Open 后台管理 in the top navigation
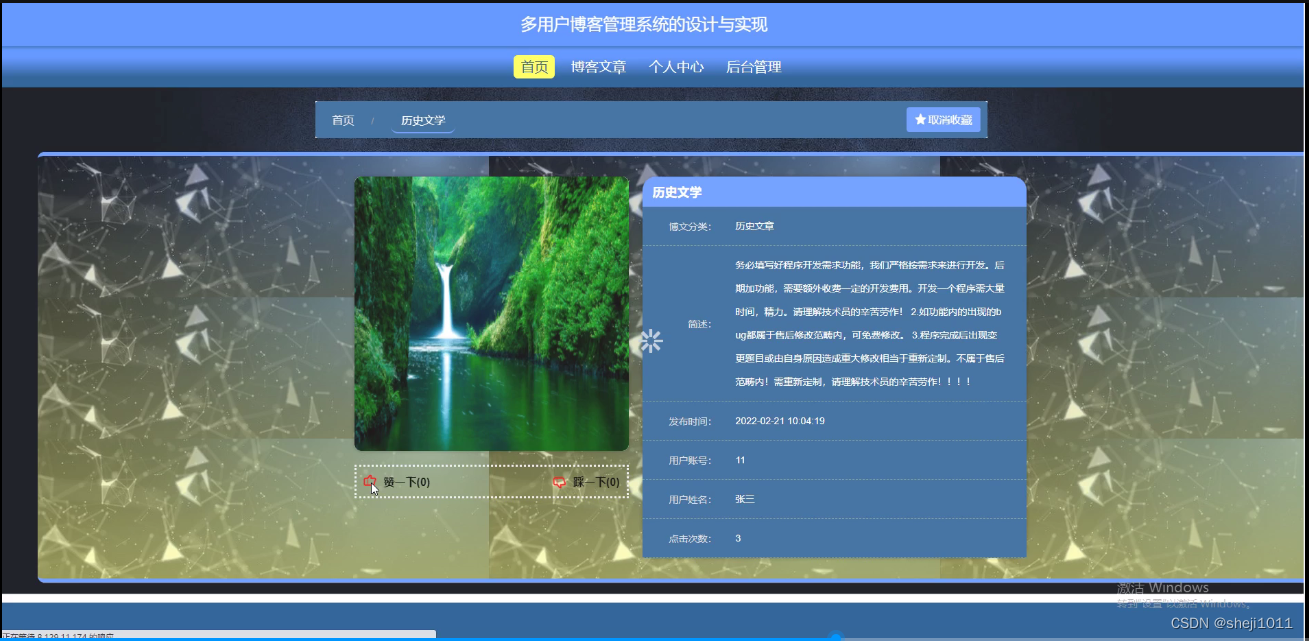The width and height of the screenshot is (1309, 641). click(754, 67)
